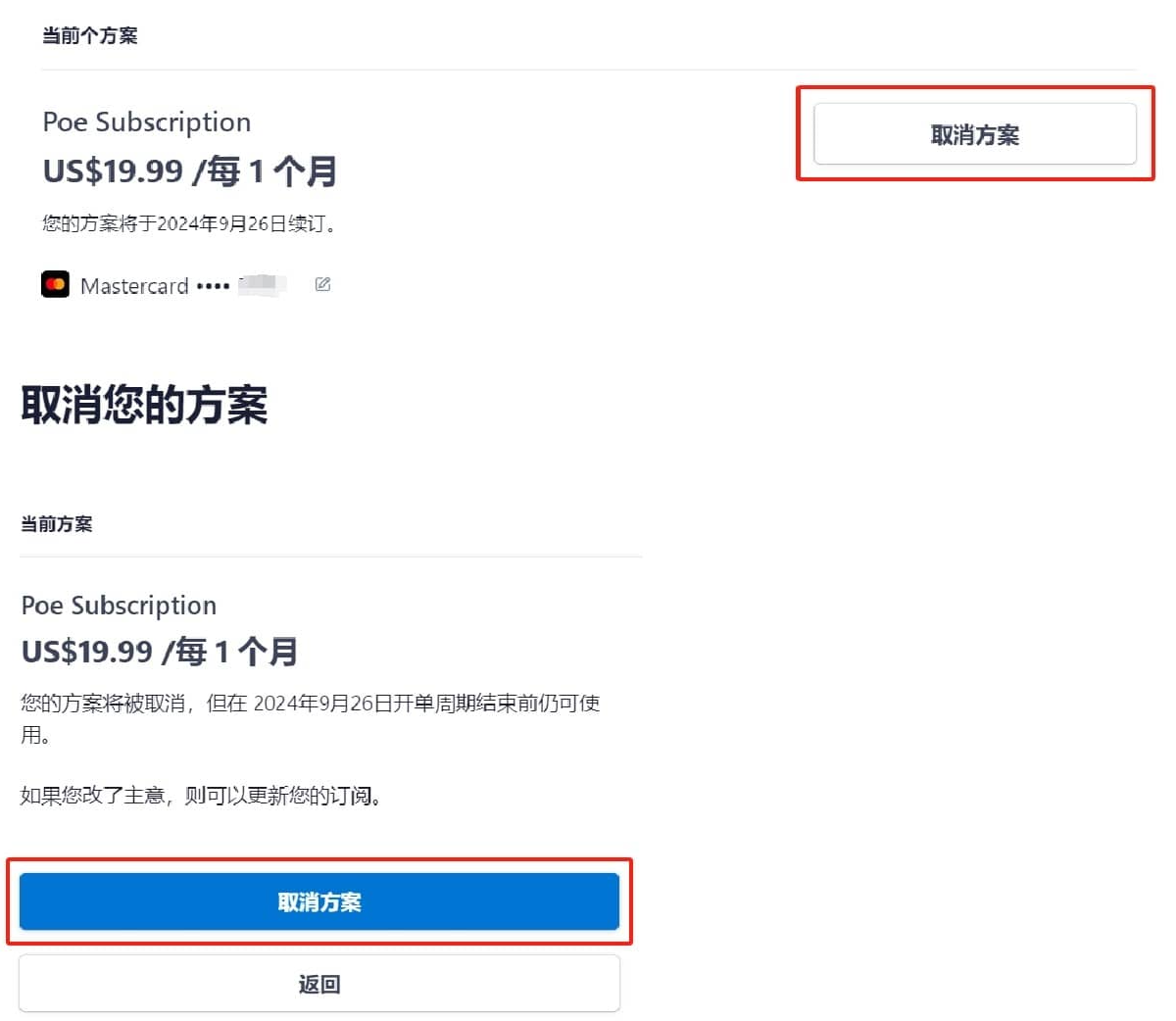1176x1021 pixels.
Task: Select Poe Subscription title under 当前个方案
Action: click(x=147, y=122)
